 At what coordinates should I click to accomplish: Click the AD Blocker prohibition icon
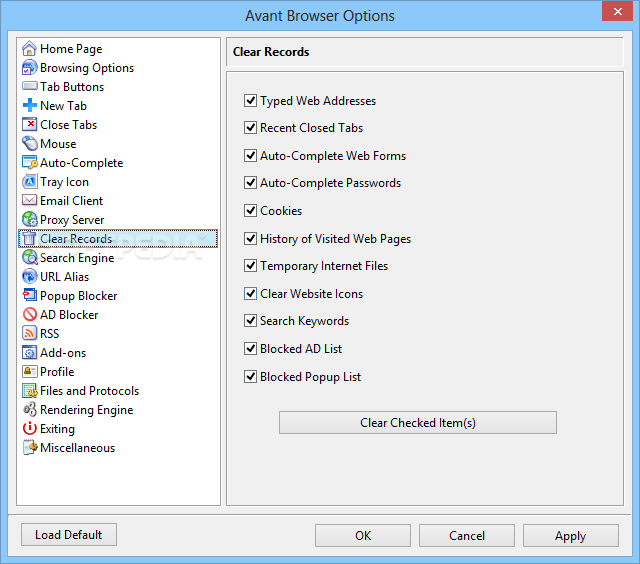pyautogui.click(x=29, y=315)
